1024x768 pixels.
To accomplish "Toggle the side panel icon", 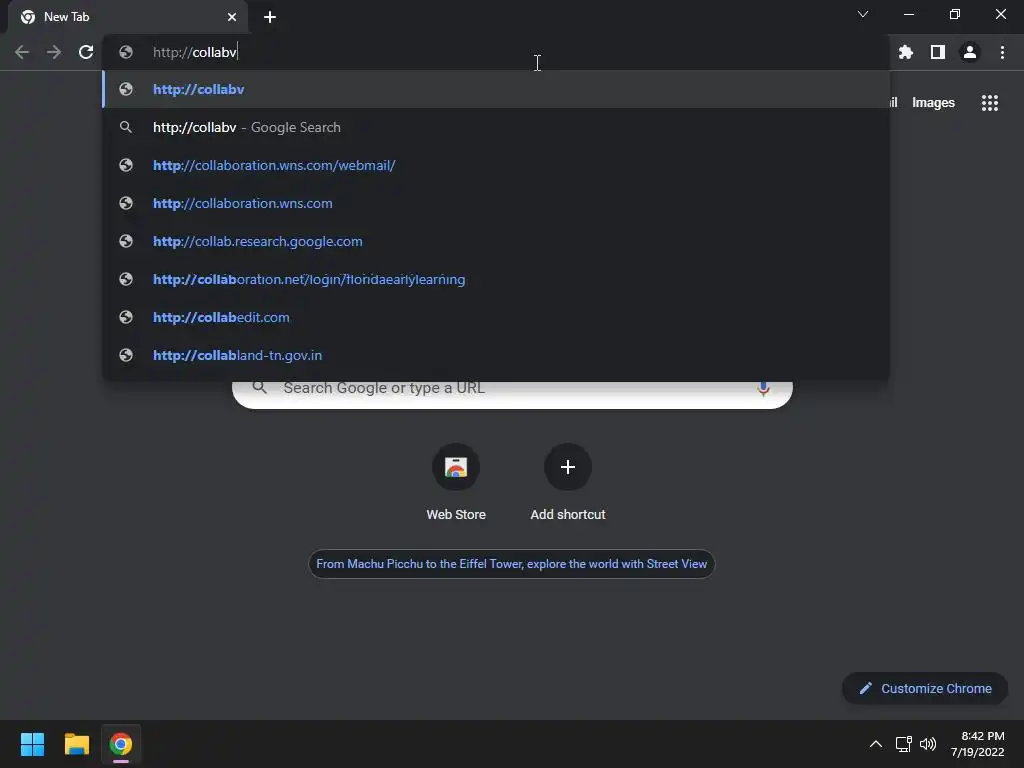I will click(x=938, y=52).
